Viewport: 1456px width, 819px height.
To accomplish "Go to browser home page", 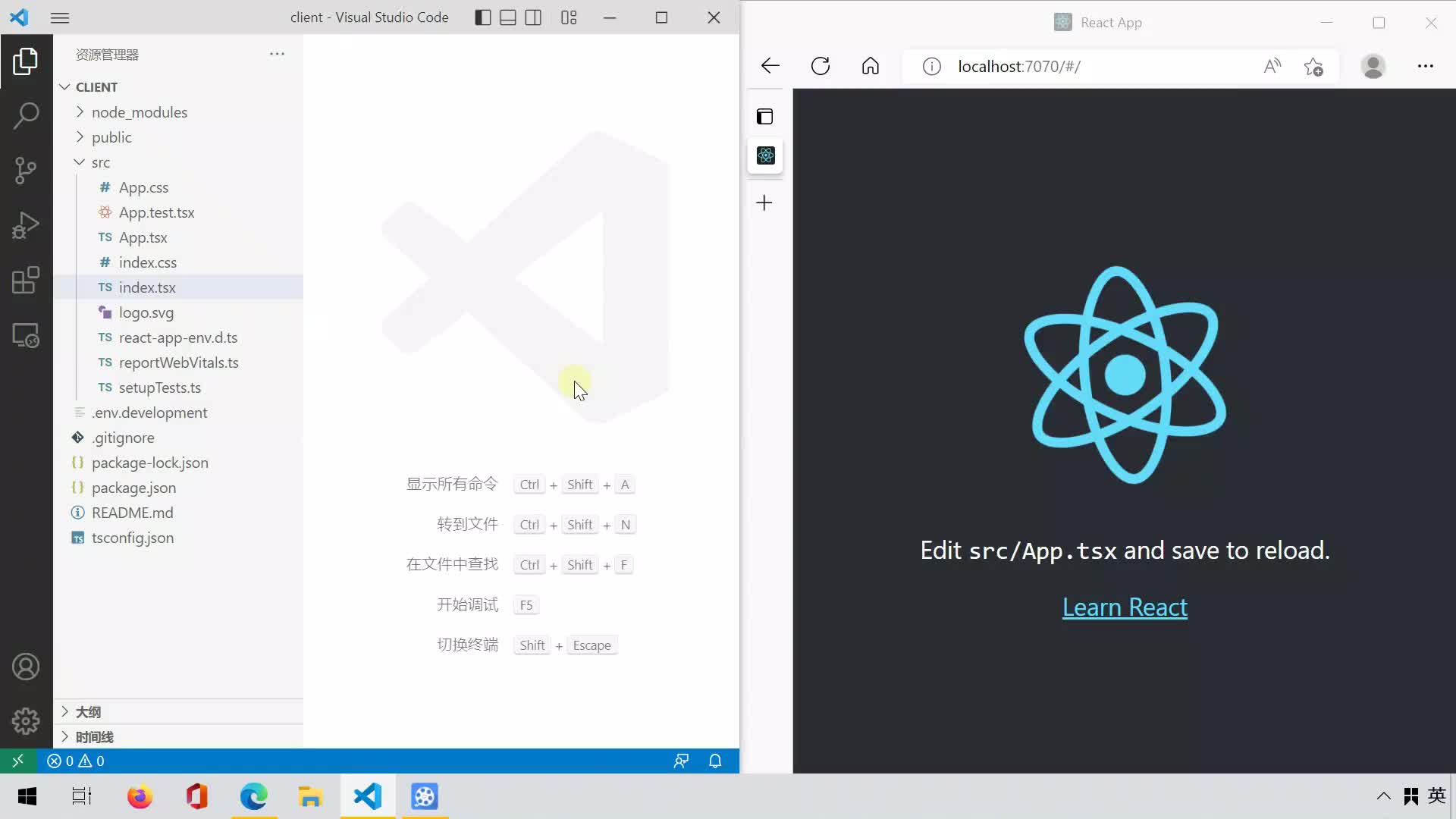I will pyautogui.click(x=871, y=66).
